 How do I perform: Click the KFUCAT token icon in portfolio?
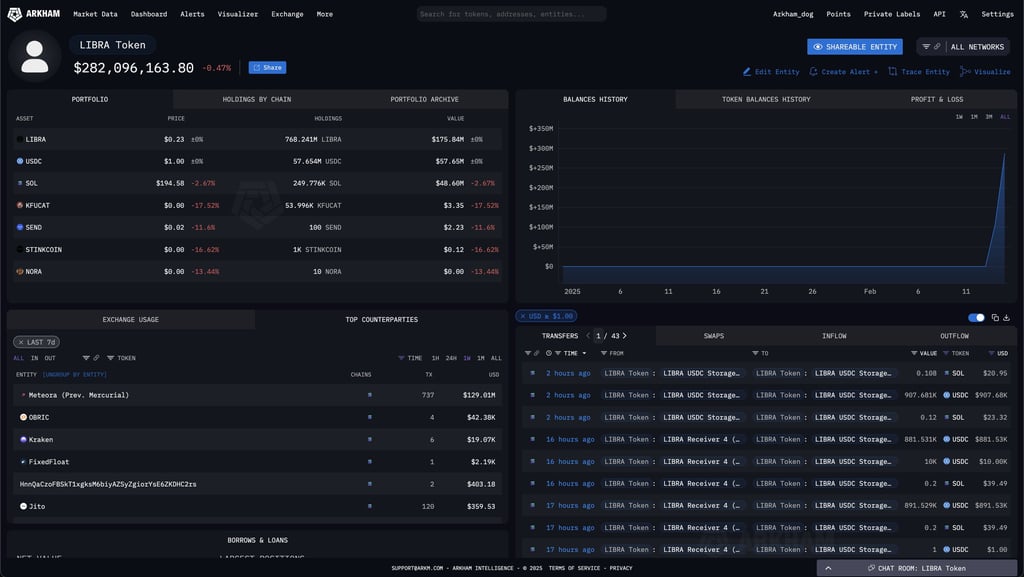click(20, 205)
